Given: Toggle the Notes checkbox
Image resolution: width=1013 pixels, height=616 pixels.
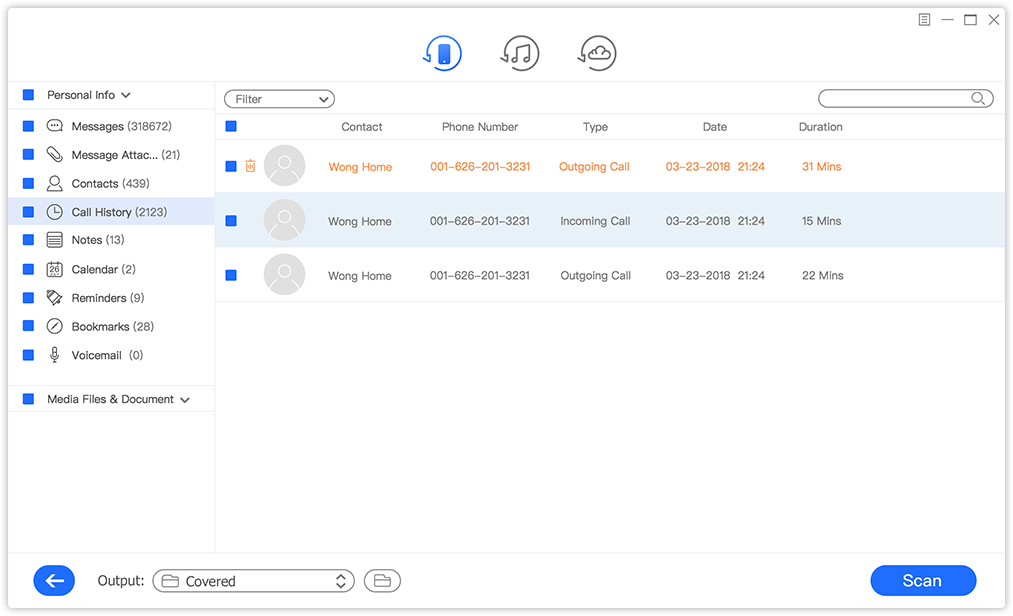Looking at the screenshot, I should pos(28,240).
